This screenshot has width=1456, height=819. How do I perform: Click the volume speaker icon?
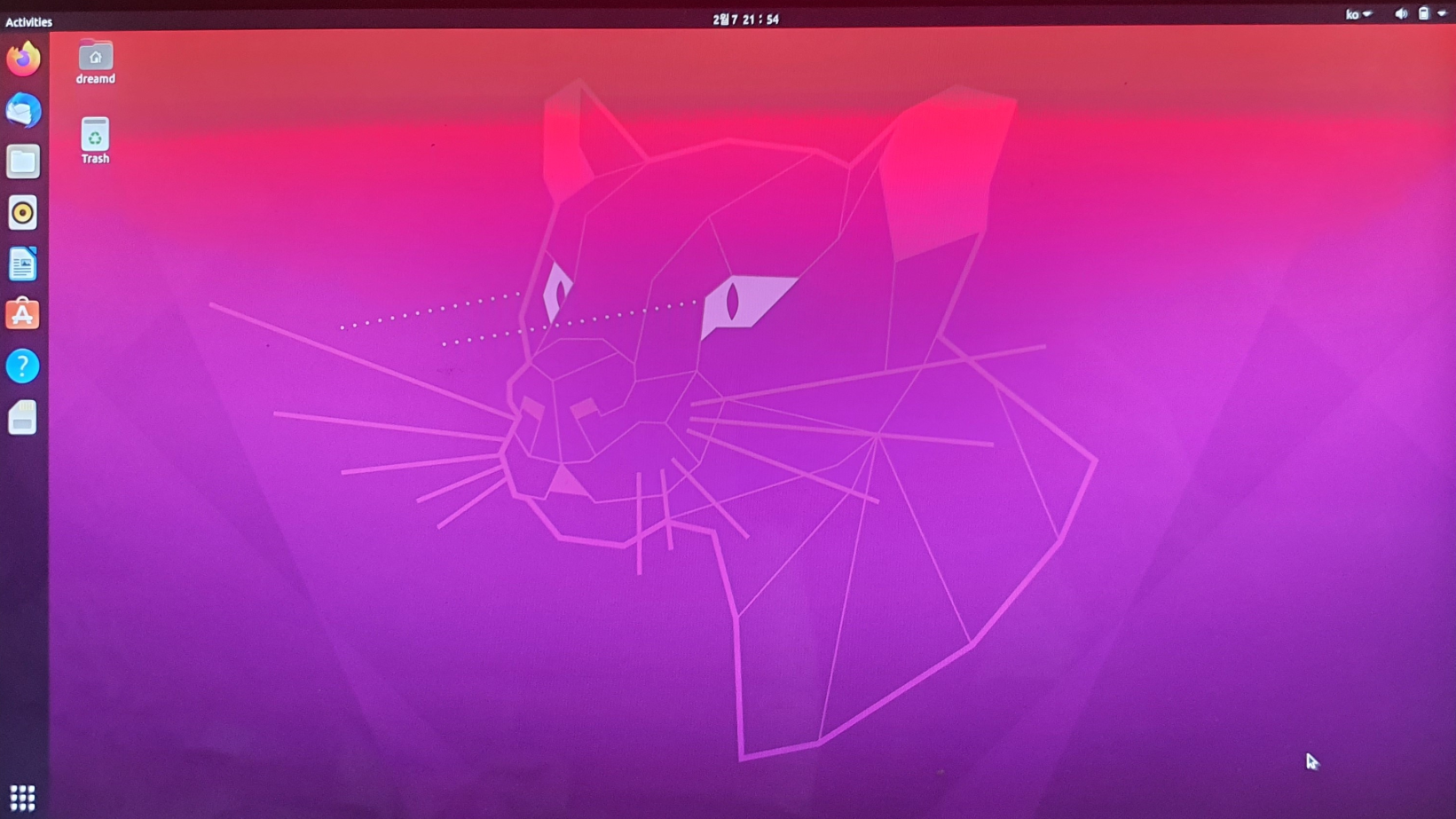pos(1401,13)
